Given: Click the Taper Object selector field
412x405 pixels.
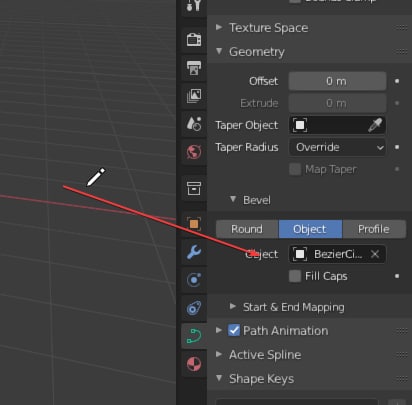Looking at the screenshot, I should 337,125.
